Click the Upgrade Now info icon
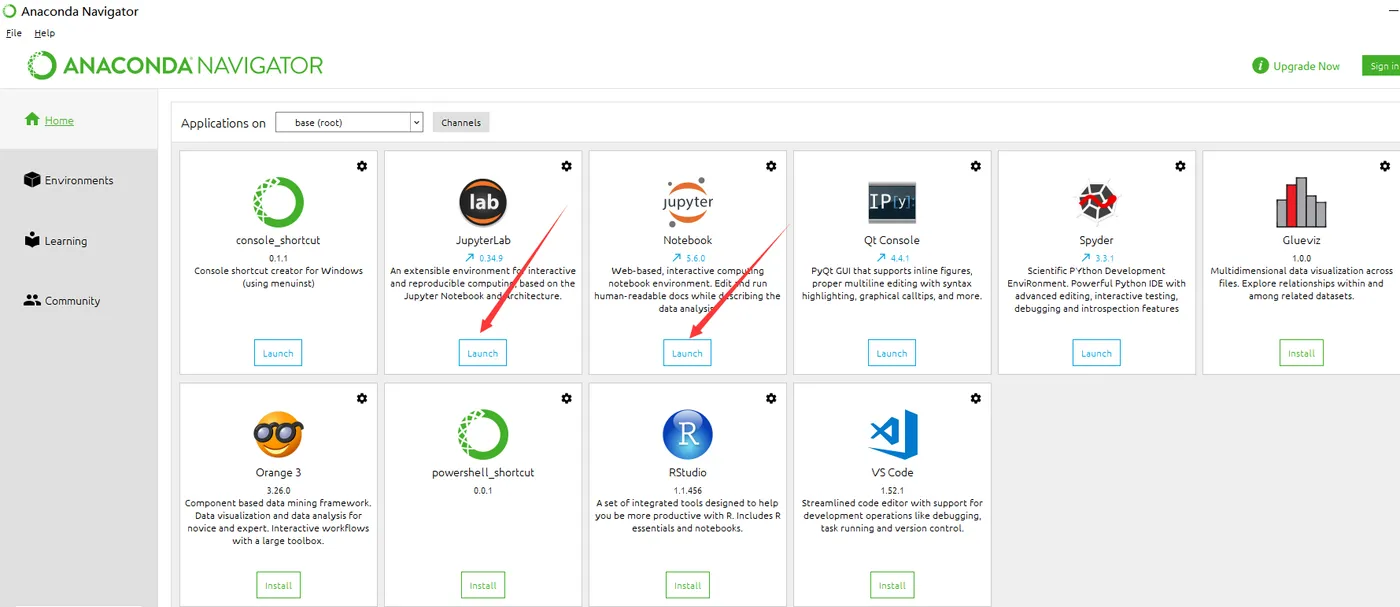 click(x=1260, y=66)
